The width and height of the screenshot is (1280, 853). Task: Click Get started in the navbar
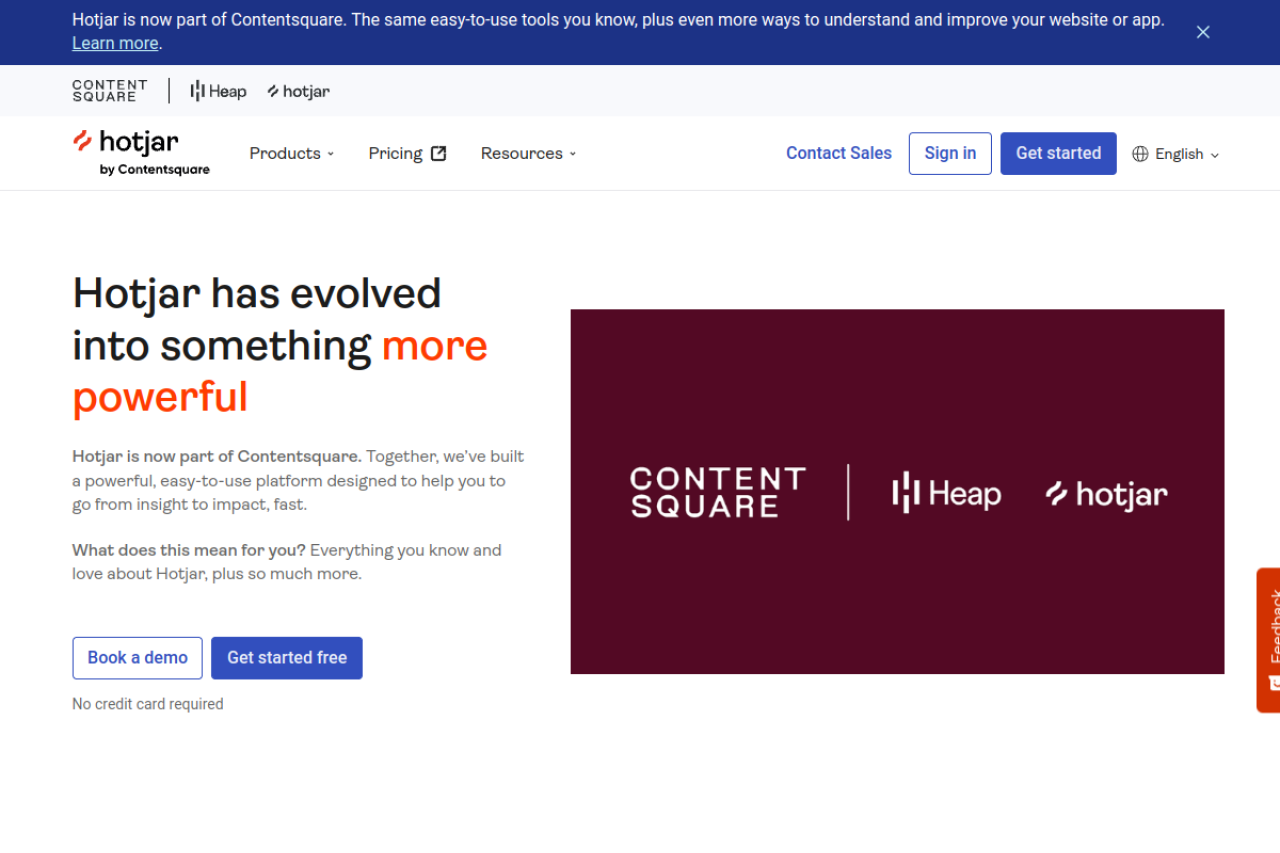coord(1058,153)
